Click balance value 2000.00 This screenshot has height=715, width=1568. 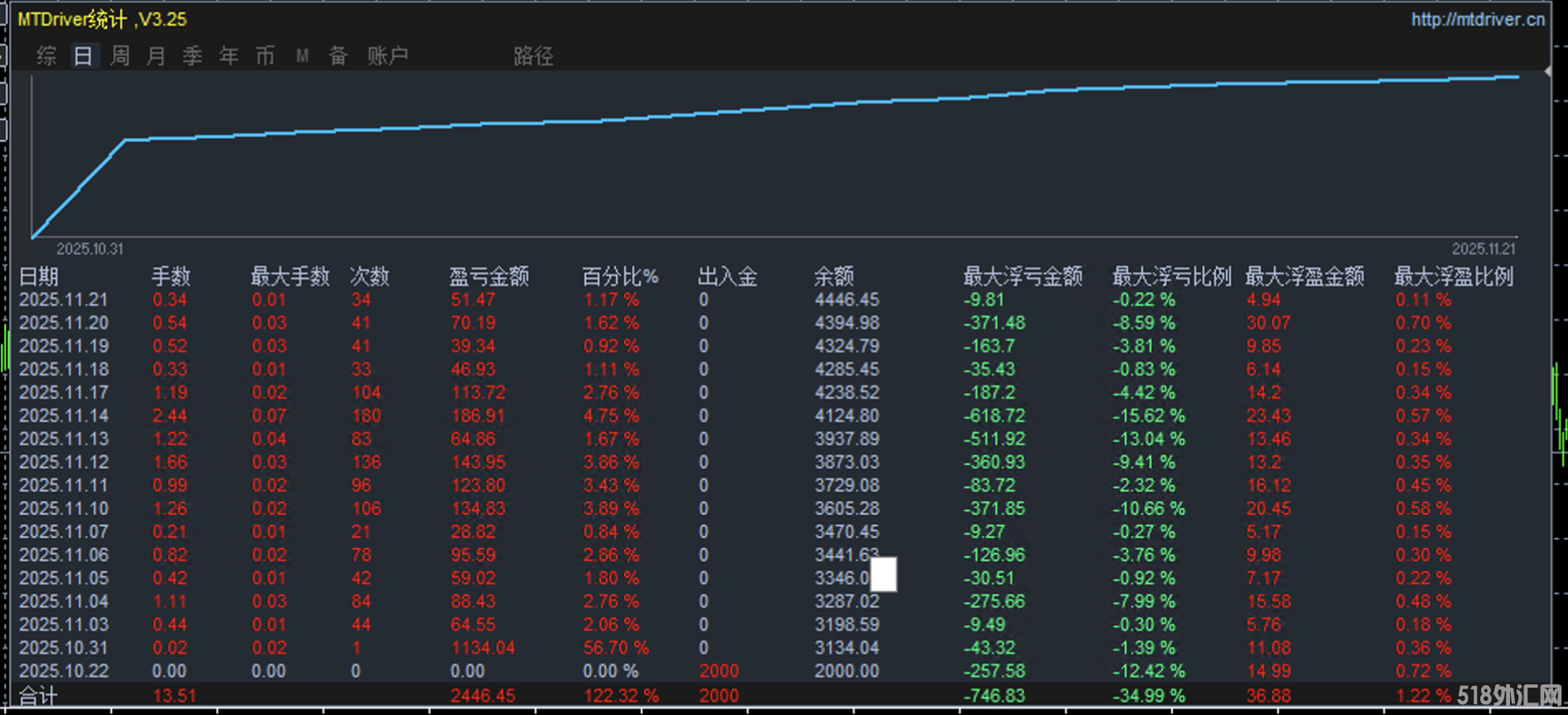click(x=847, y=670)
